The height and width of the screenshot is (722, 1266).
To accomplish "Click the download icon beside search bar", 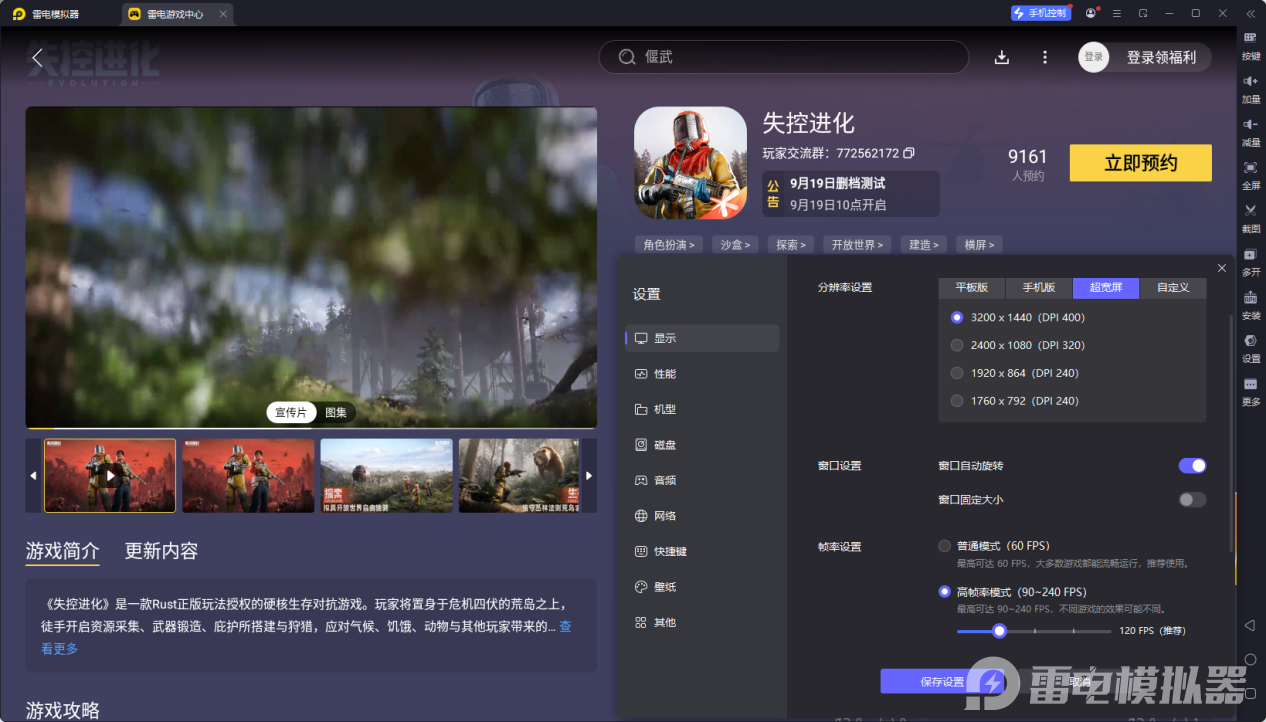I will tap(1001, 57).
